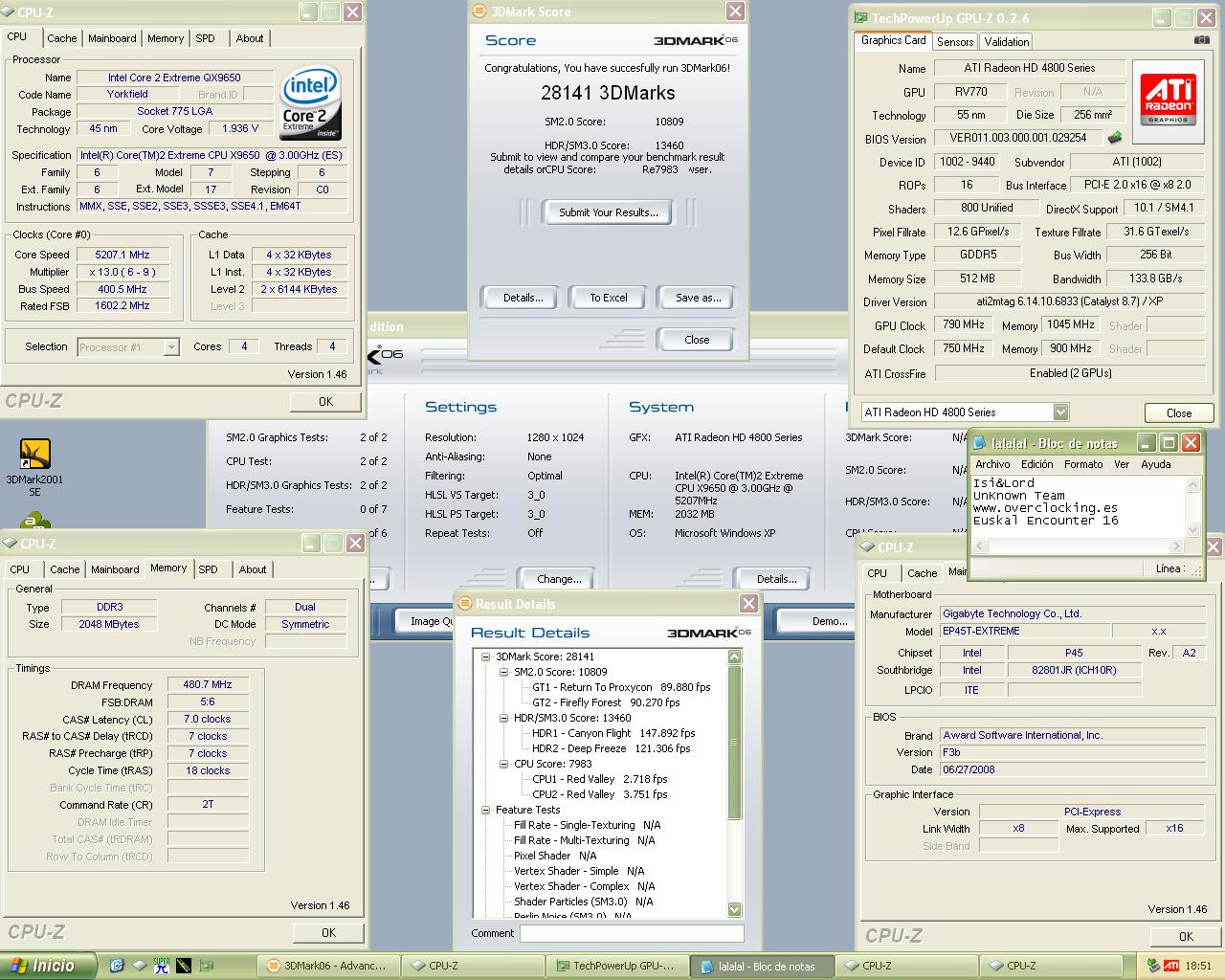Click the 3DMark Score title bar icon
This screenshot has height=980, width=1225.
480,11
